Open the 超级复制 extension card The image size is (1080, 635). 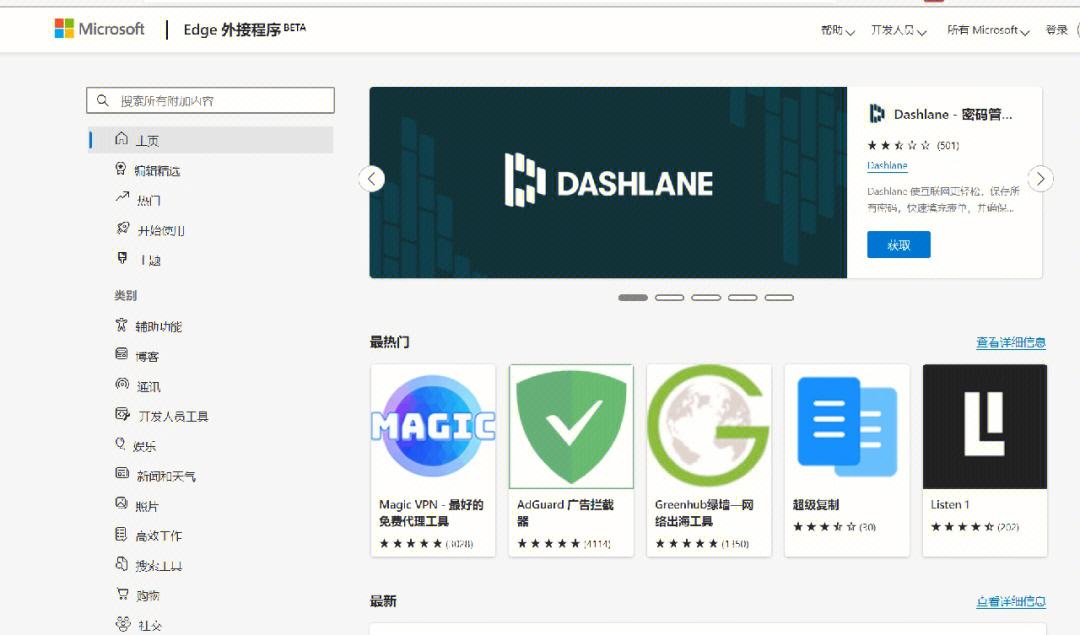point(847,460)
